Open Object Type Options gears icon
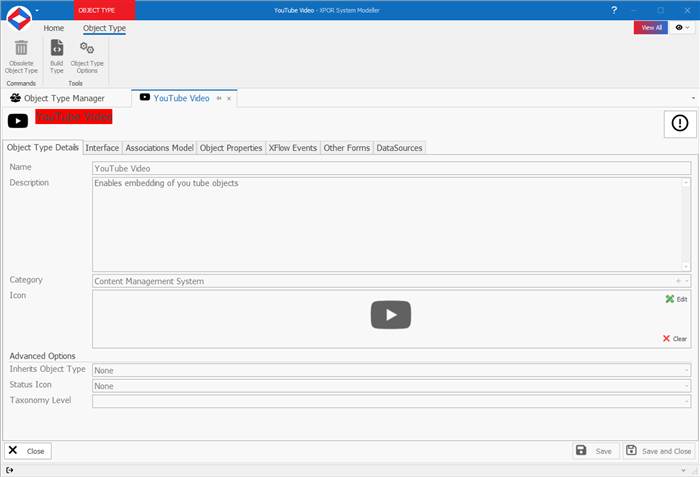The width and height of the screenshot is (700, 477). pos(87,48)
